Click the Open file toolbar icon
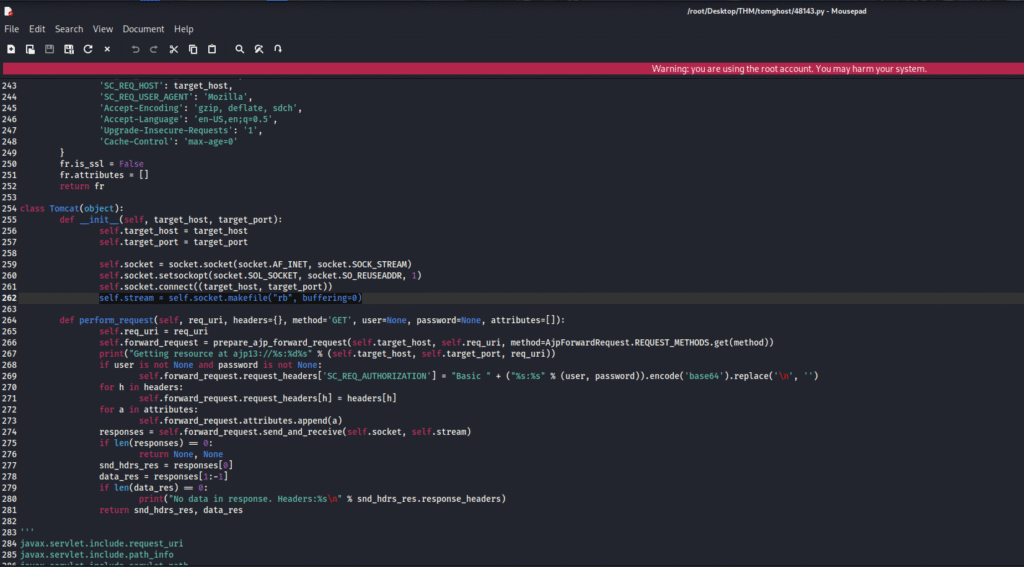Image resolution: width=1024 pixels, height=567 pixels. [30, 49]
